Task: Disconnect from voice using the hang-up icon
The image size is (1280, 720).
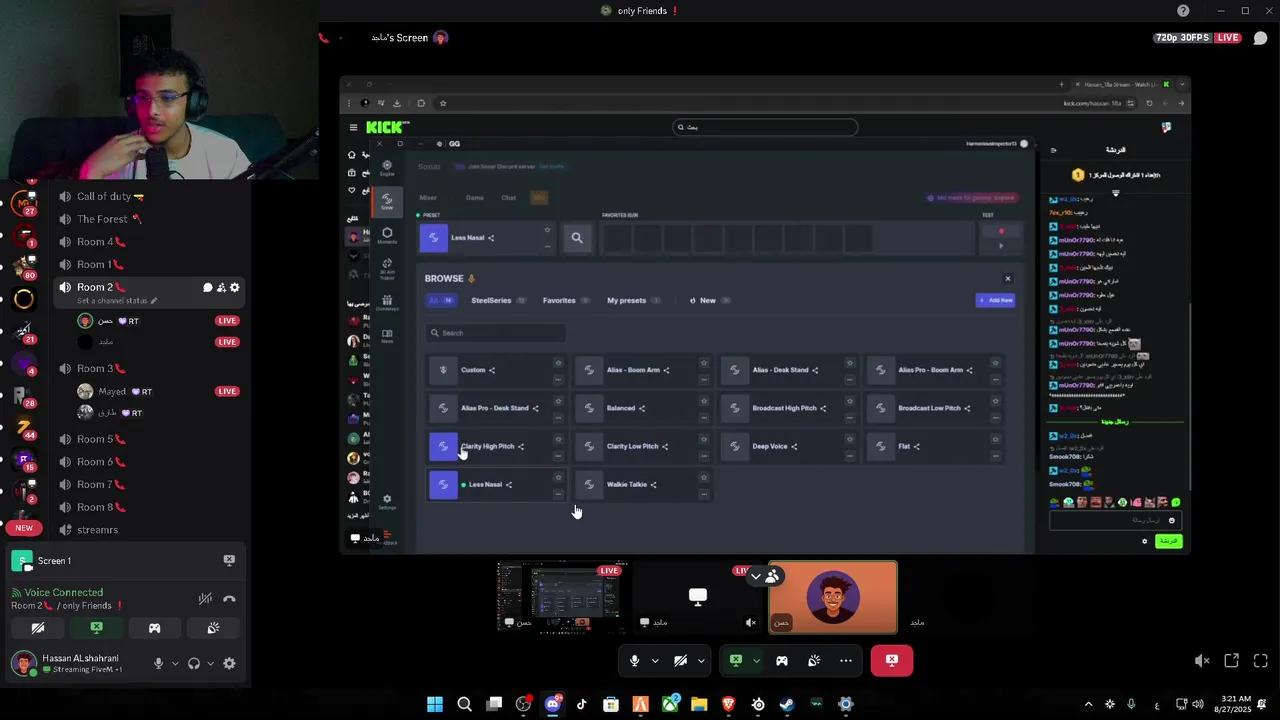Action: pyautogui.click(x=229, y=599)
